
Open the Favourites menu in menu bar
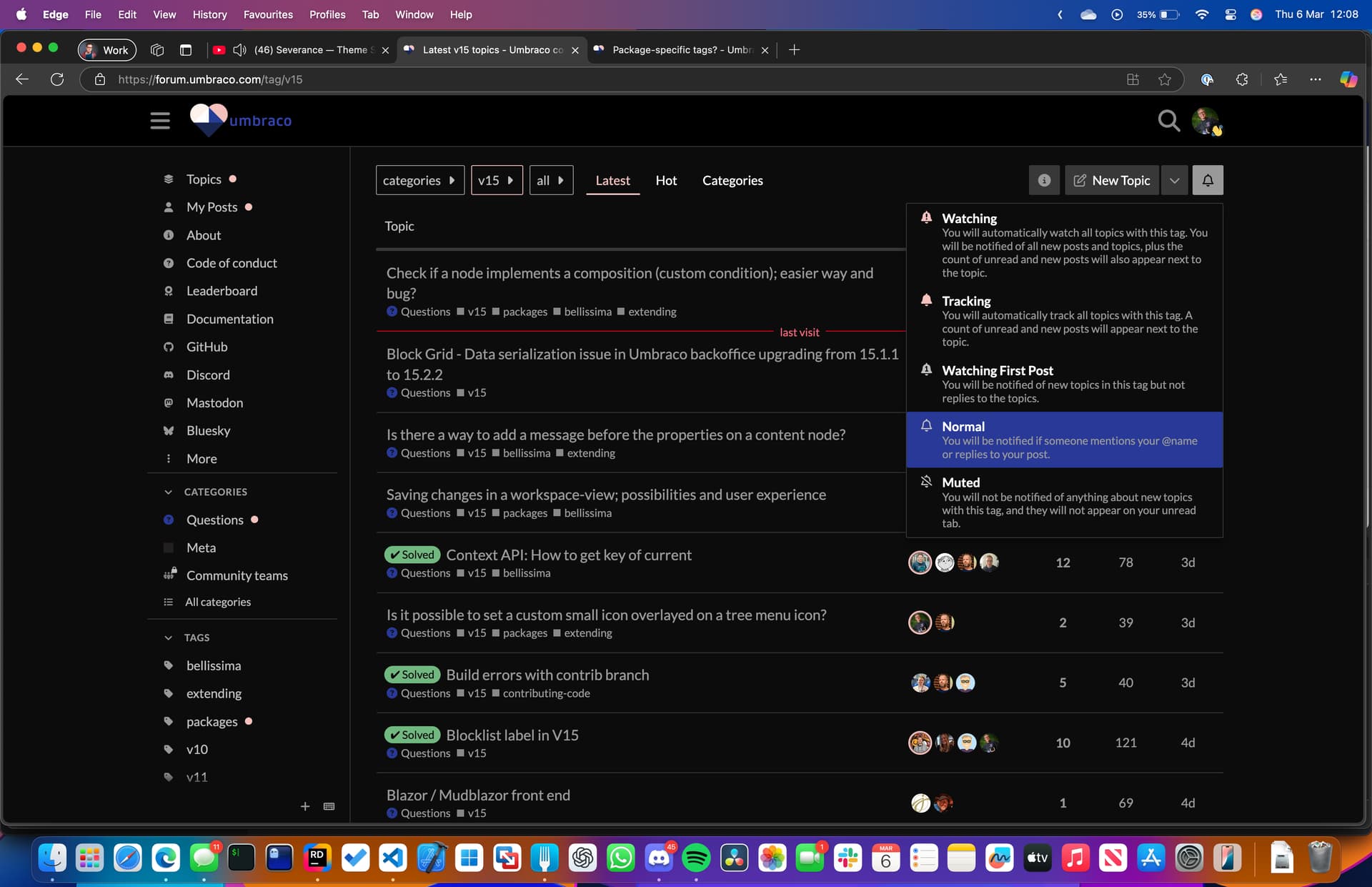[268, 14]
